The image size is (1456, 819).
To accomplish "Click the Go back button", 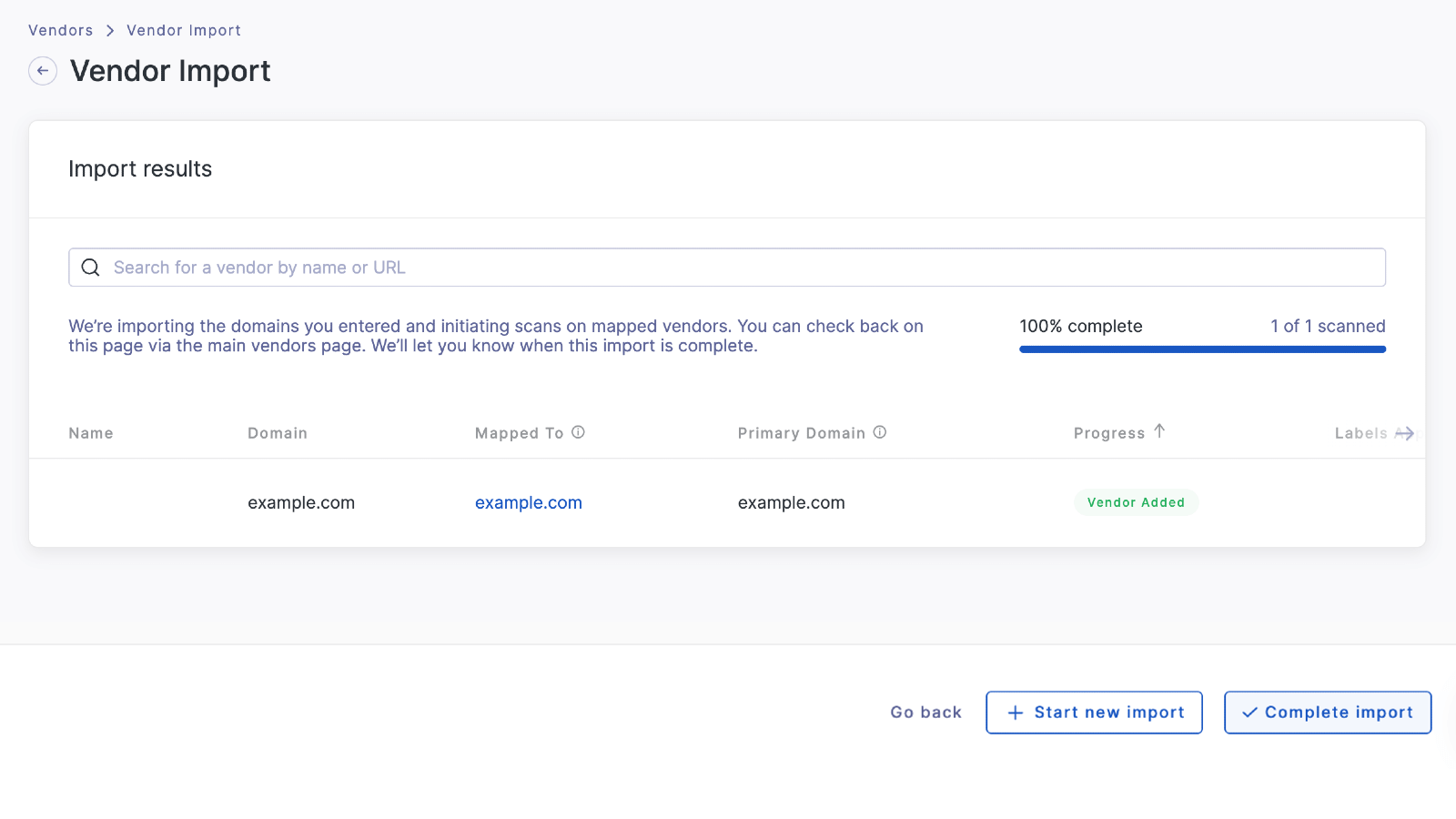I will point(926,713).
